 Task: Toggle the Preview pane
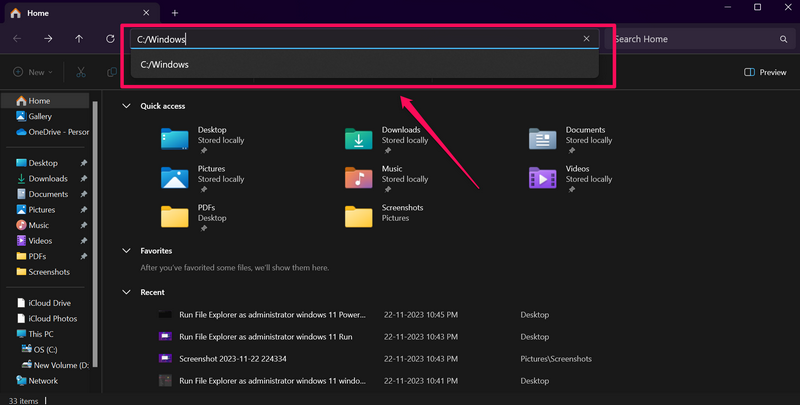click(765, 72)
